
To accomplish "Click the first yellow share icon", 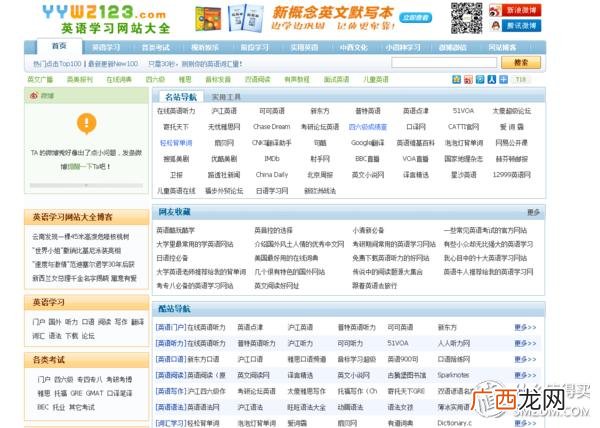I will [x=456, y=80].
